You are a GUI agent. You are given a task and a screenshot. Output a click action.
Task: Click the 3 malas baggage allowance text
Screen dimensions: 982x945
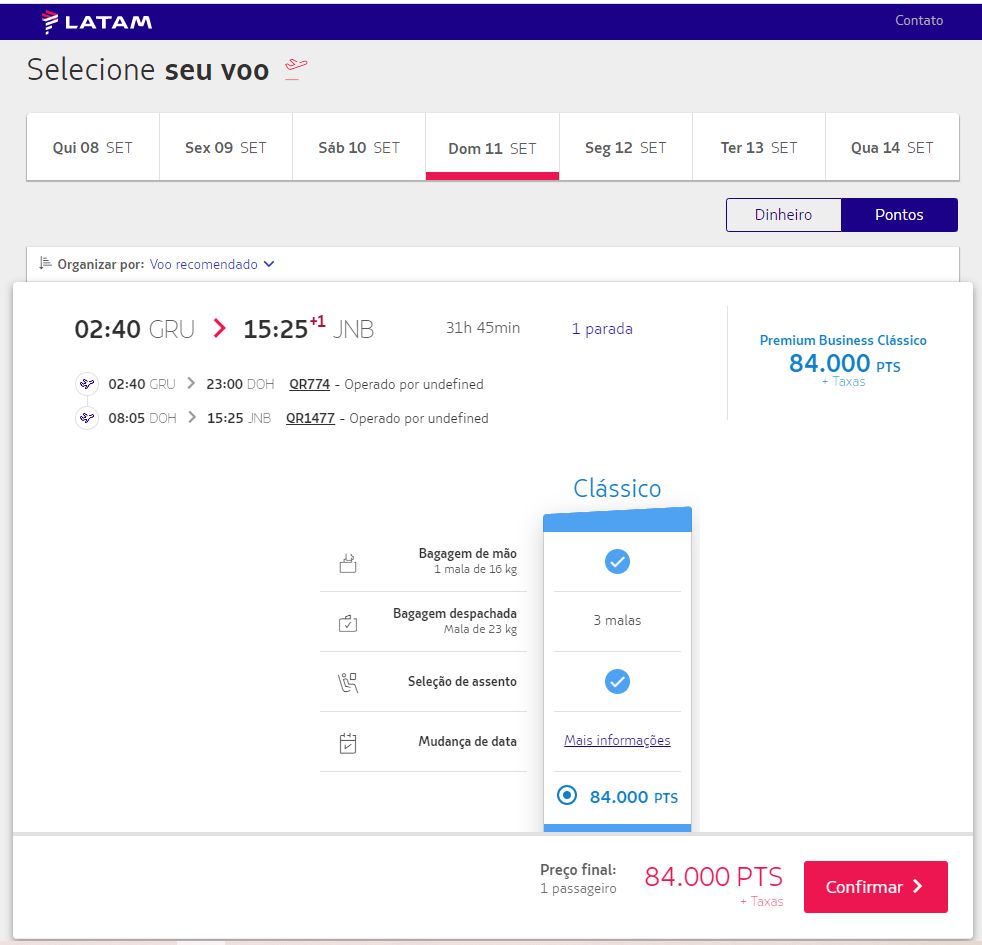(x=617, y=620)
